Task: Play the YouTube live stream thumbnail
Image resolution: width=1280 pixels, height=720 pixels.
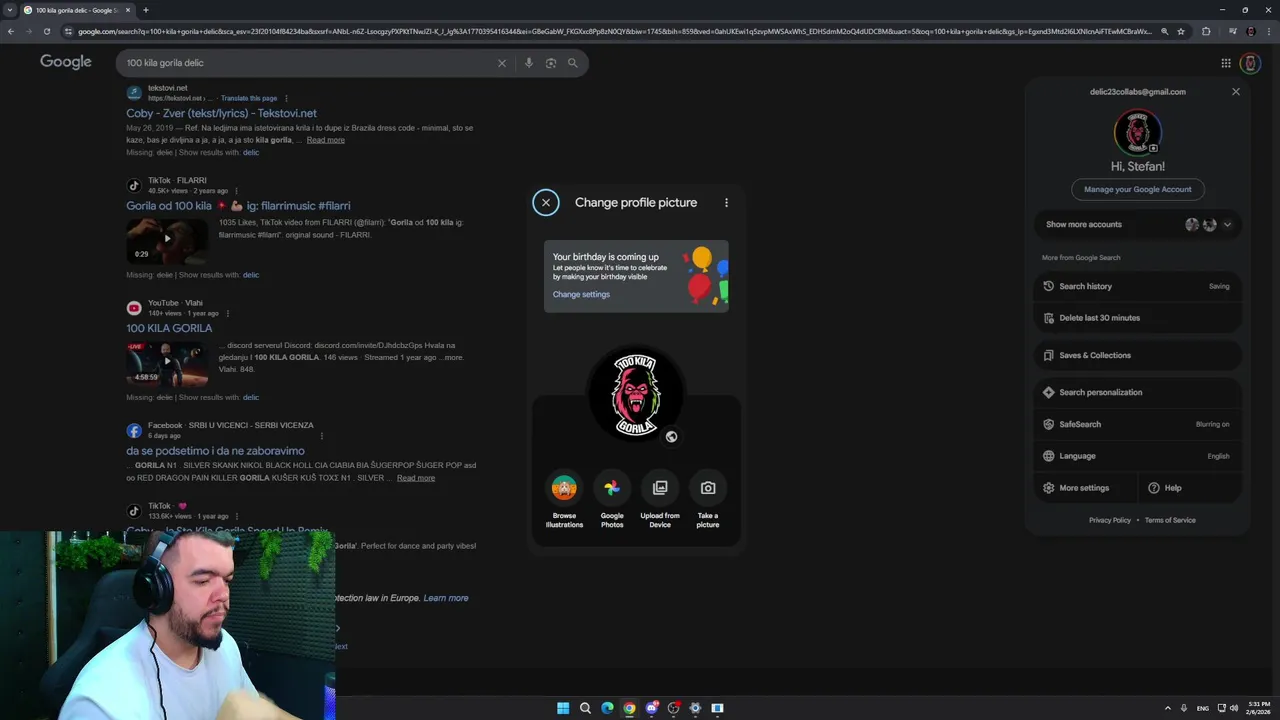Action: coord(167,364)
